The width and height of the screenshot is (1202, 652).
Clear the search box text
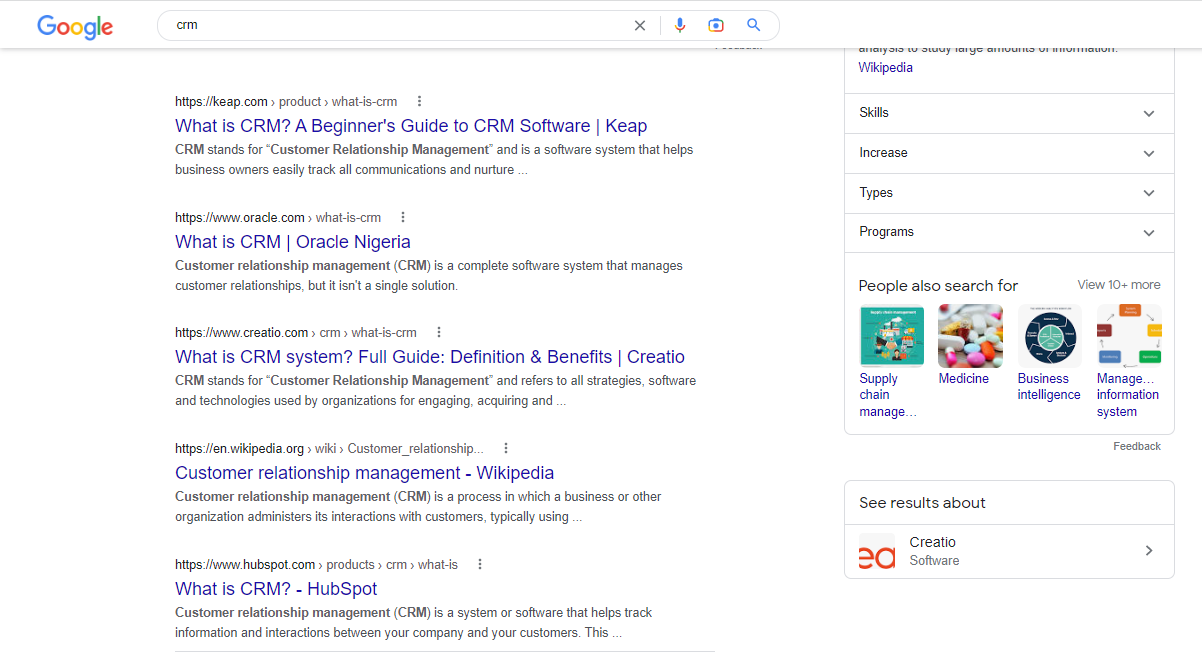click(640, 25)
